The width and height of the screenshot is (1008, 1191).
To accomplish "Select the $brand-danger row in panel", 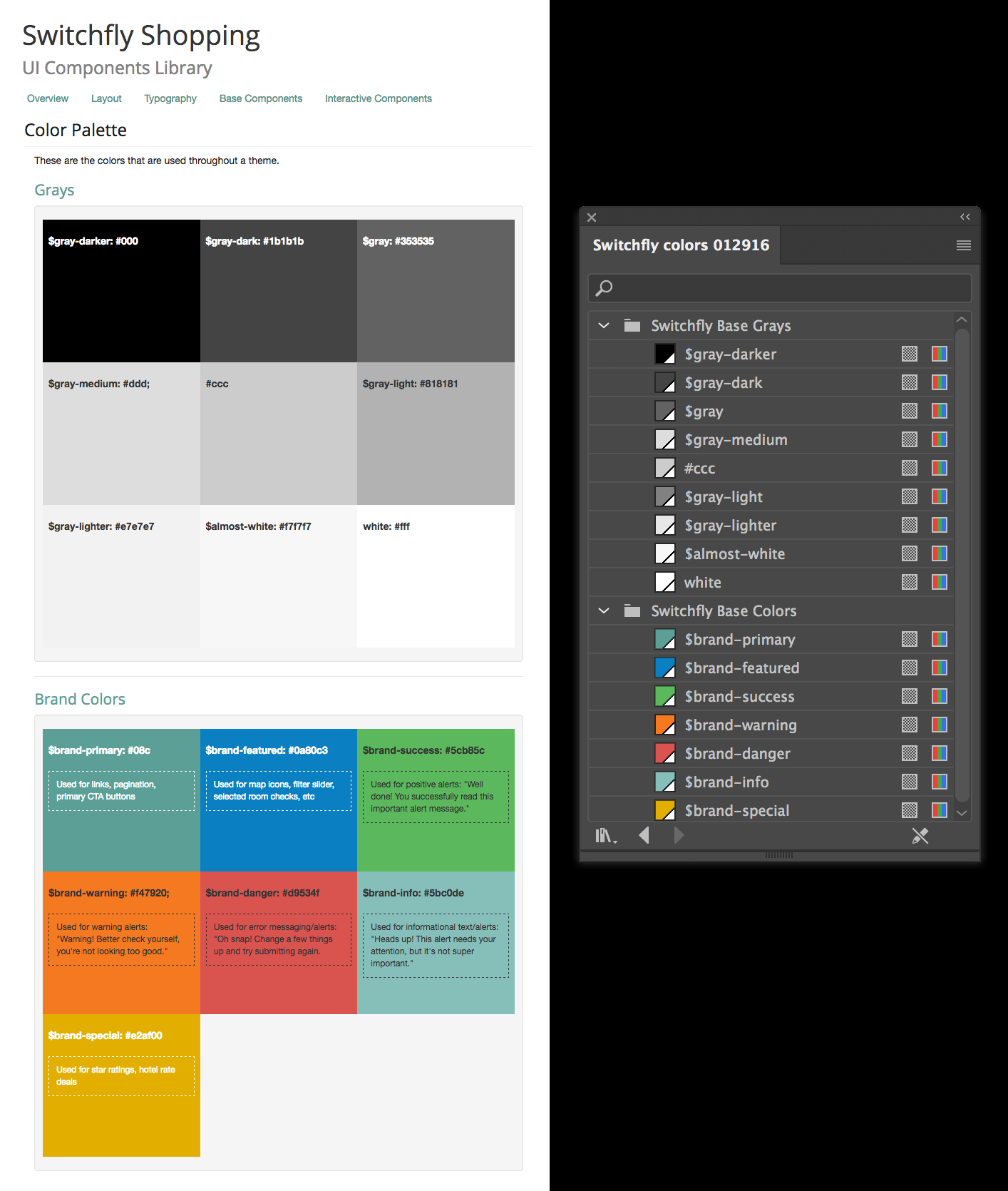I will [771, 753].
